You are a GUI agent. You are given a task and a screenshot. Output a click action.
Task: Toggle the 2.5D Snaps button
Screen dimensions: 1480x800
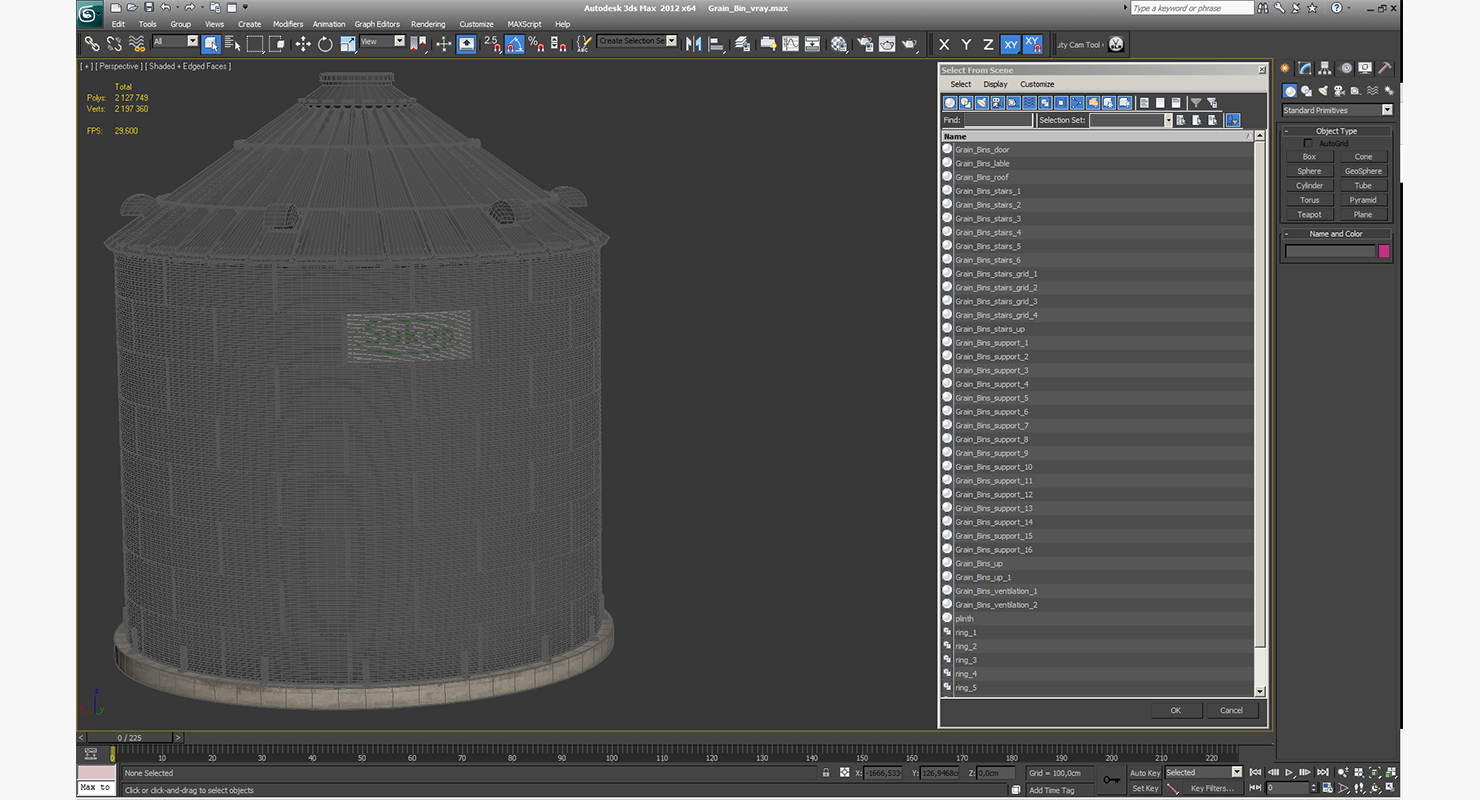[492, 44]
